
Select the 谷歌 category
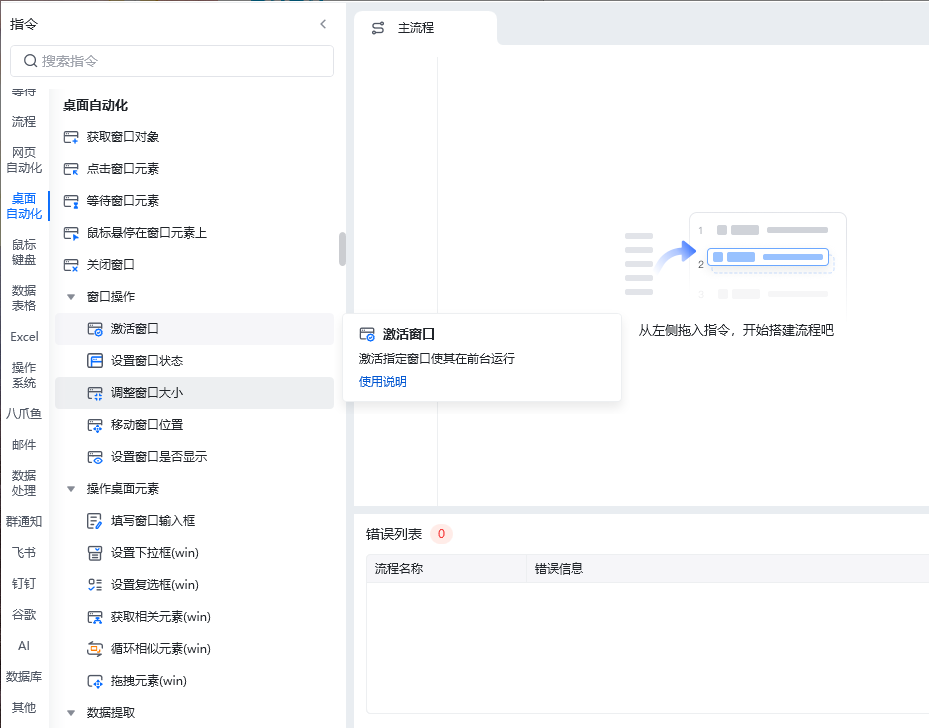24,615
